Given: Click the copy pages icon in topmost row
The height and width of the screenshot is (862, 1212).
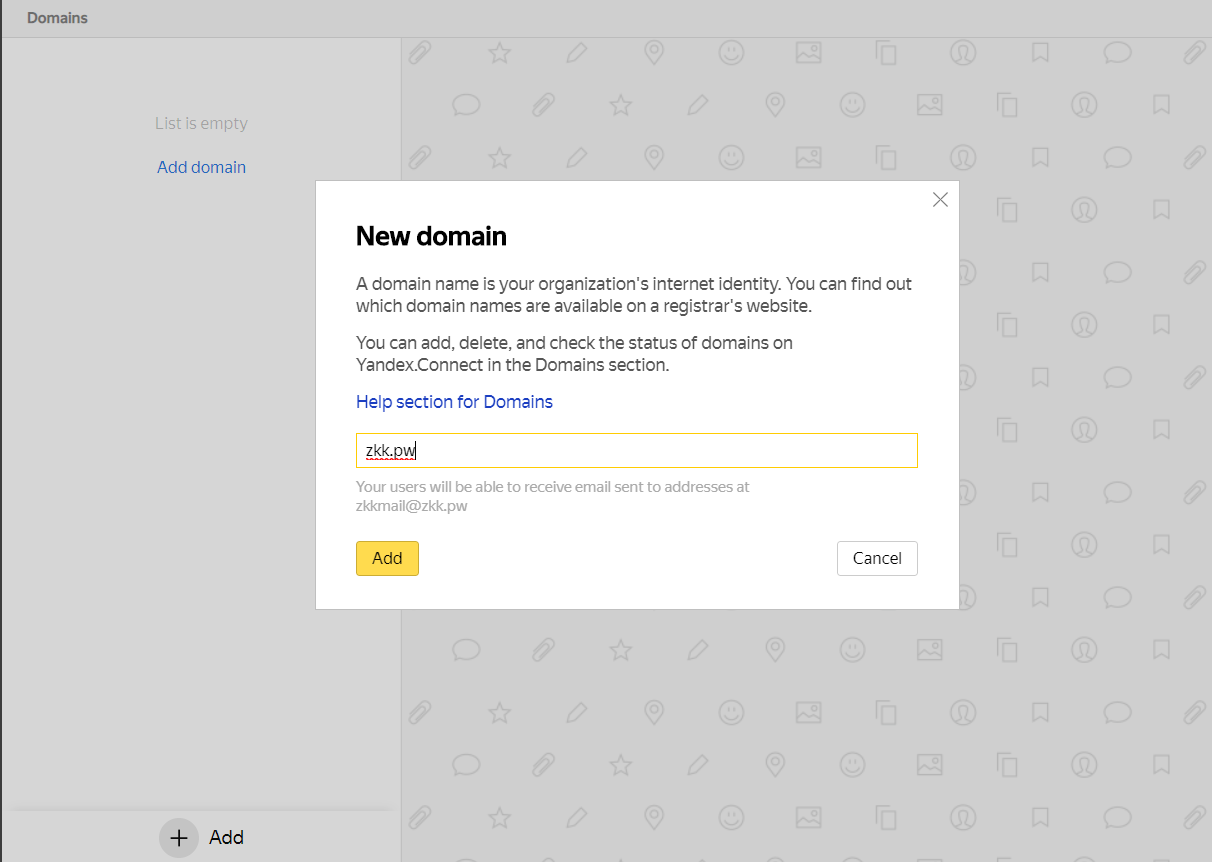Looking at the screenshot, I should tap(886, 52).
